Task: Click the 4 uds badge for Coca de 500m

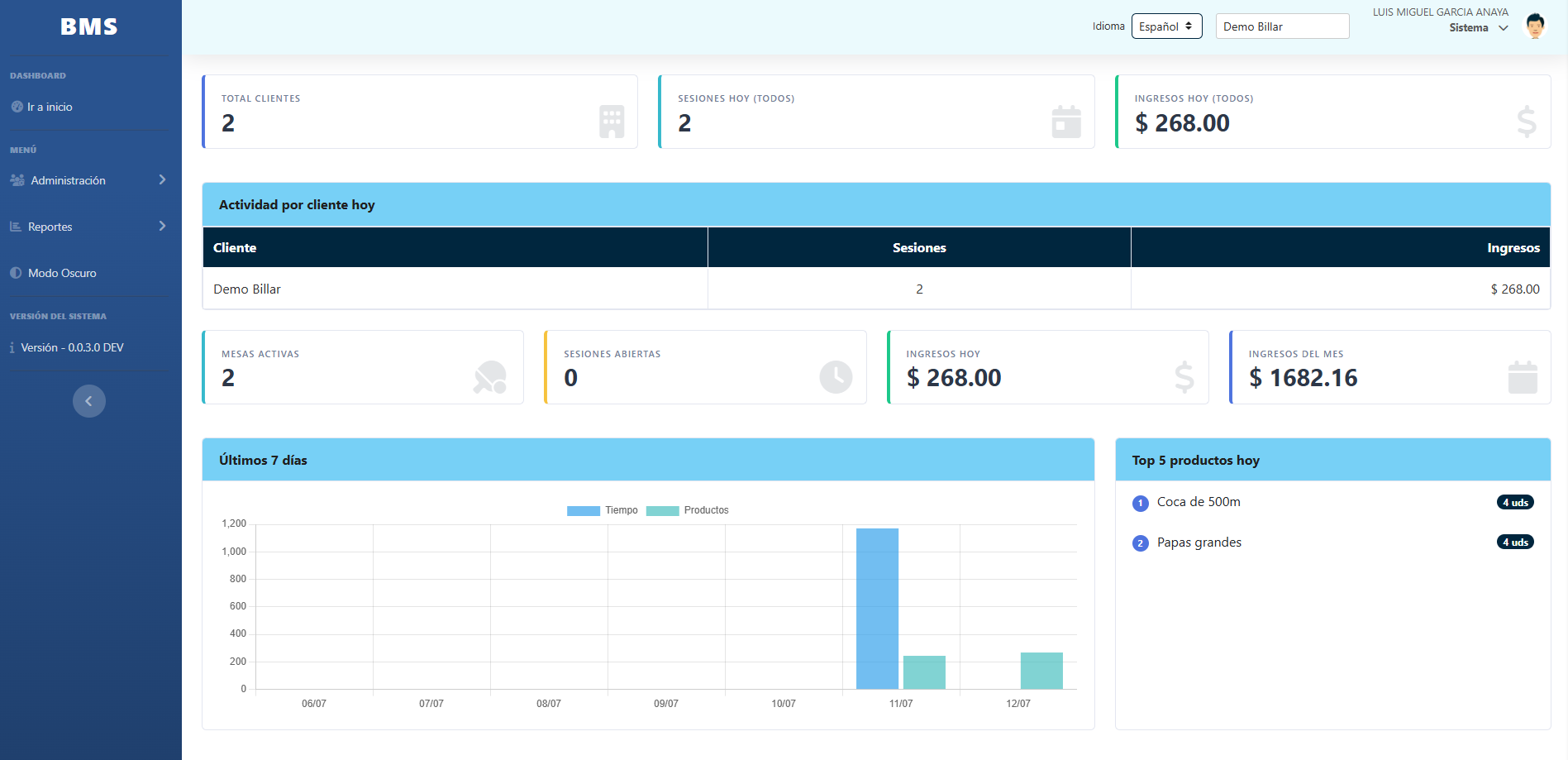Action: coord(1515,502)
